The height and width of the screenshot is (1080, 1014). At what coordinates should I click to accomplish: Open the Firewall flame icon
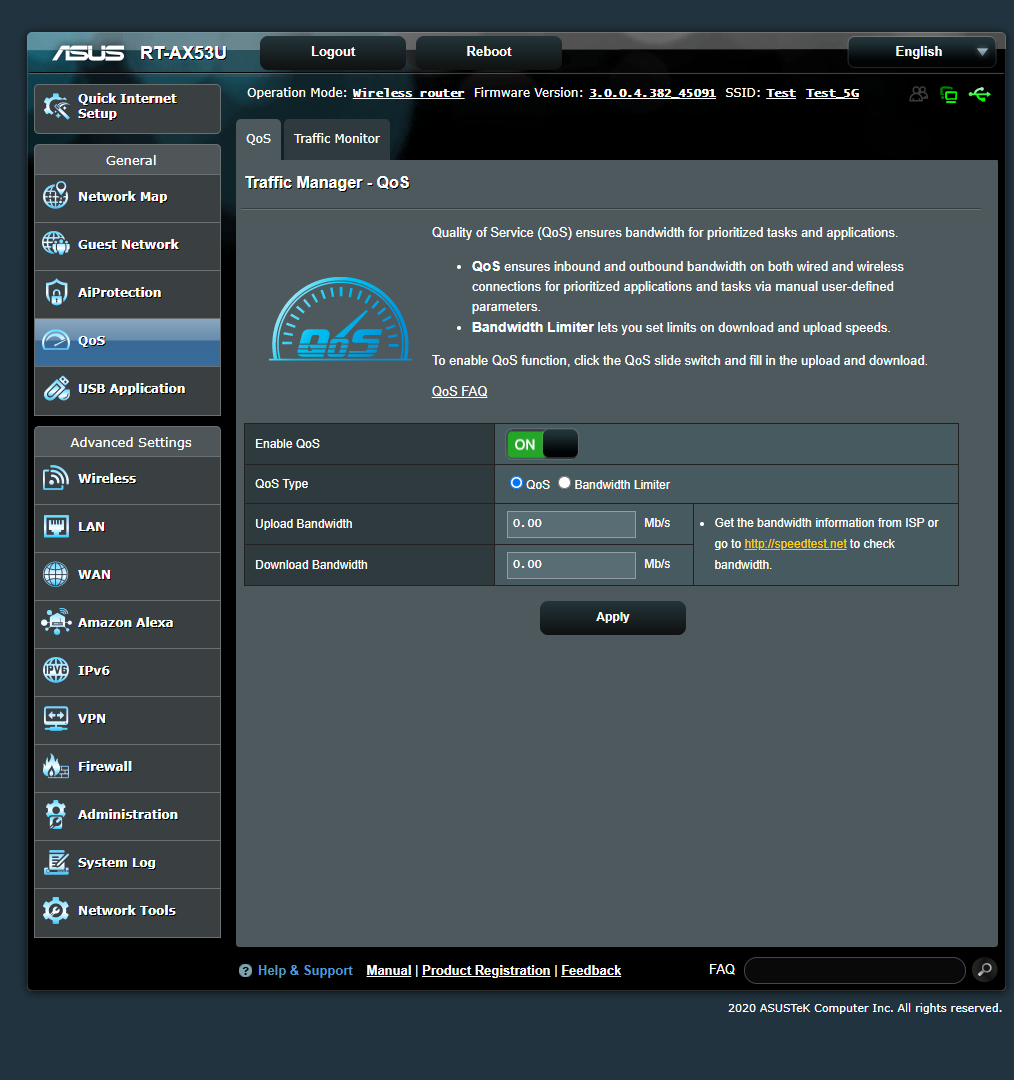pos(55,766)
